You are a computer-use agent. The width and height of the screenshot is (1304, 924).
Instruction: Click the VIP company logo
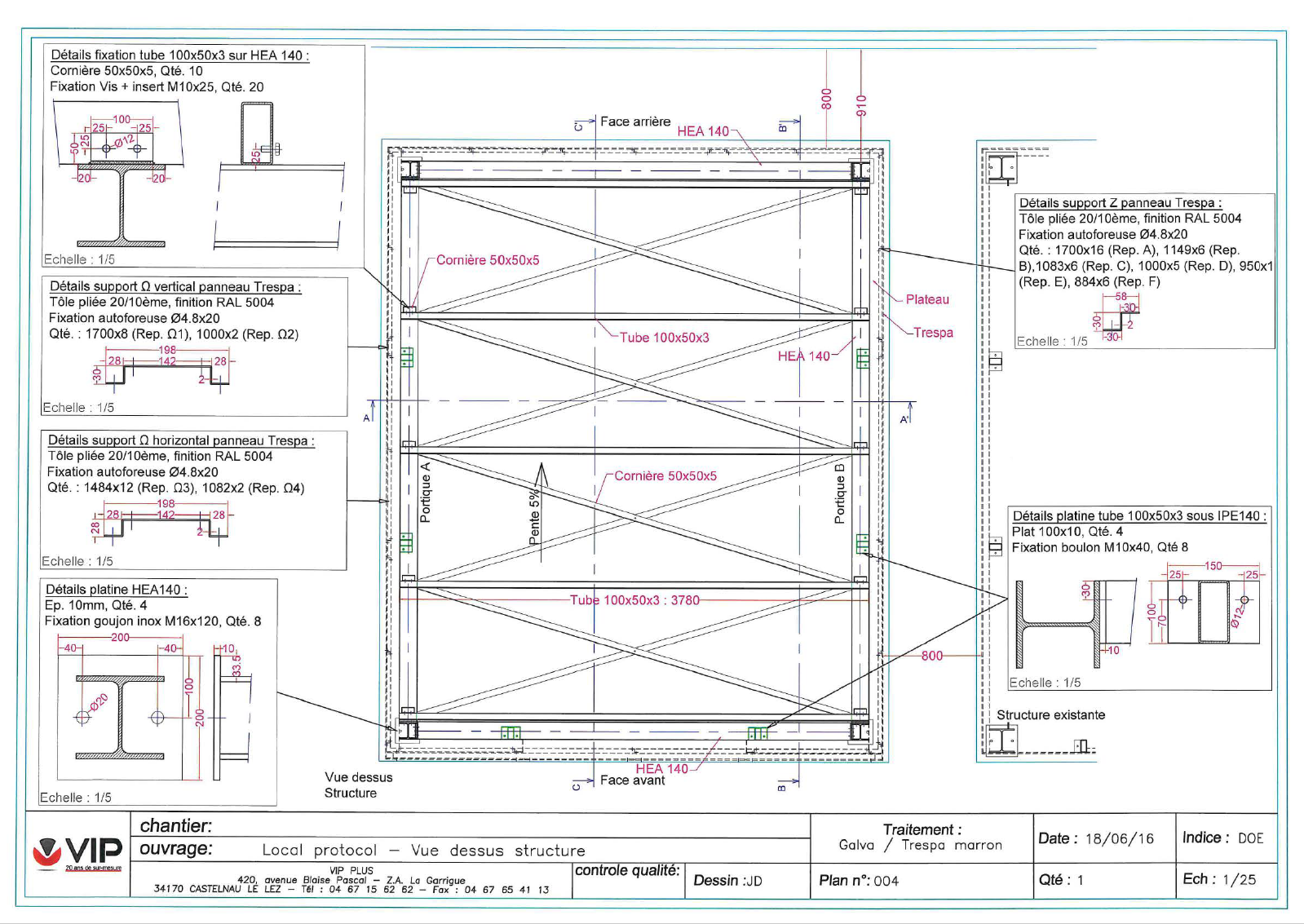77,852
